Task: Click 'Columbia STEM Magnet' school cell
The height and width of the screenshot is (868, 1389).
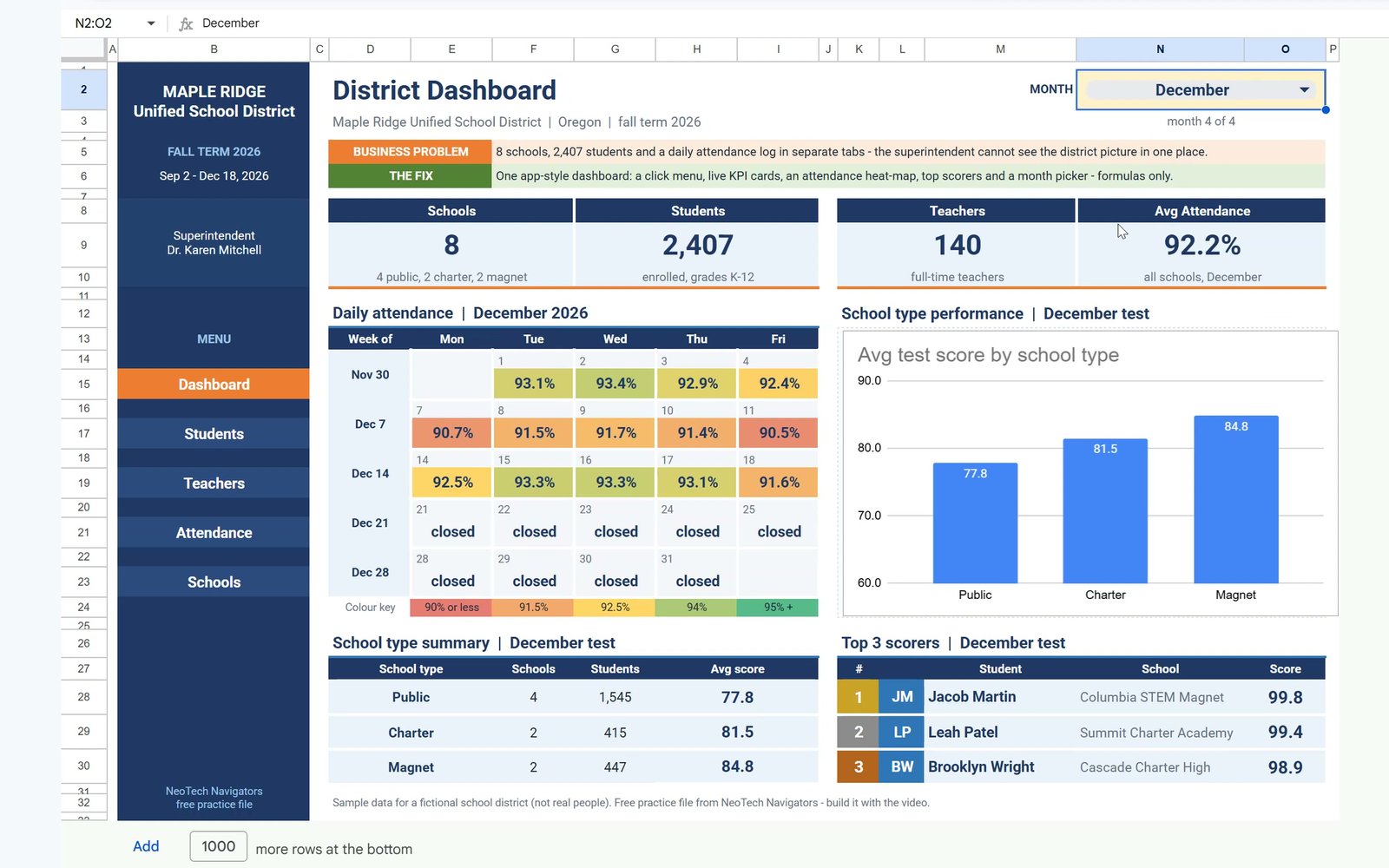Action: coord(1151,698)
